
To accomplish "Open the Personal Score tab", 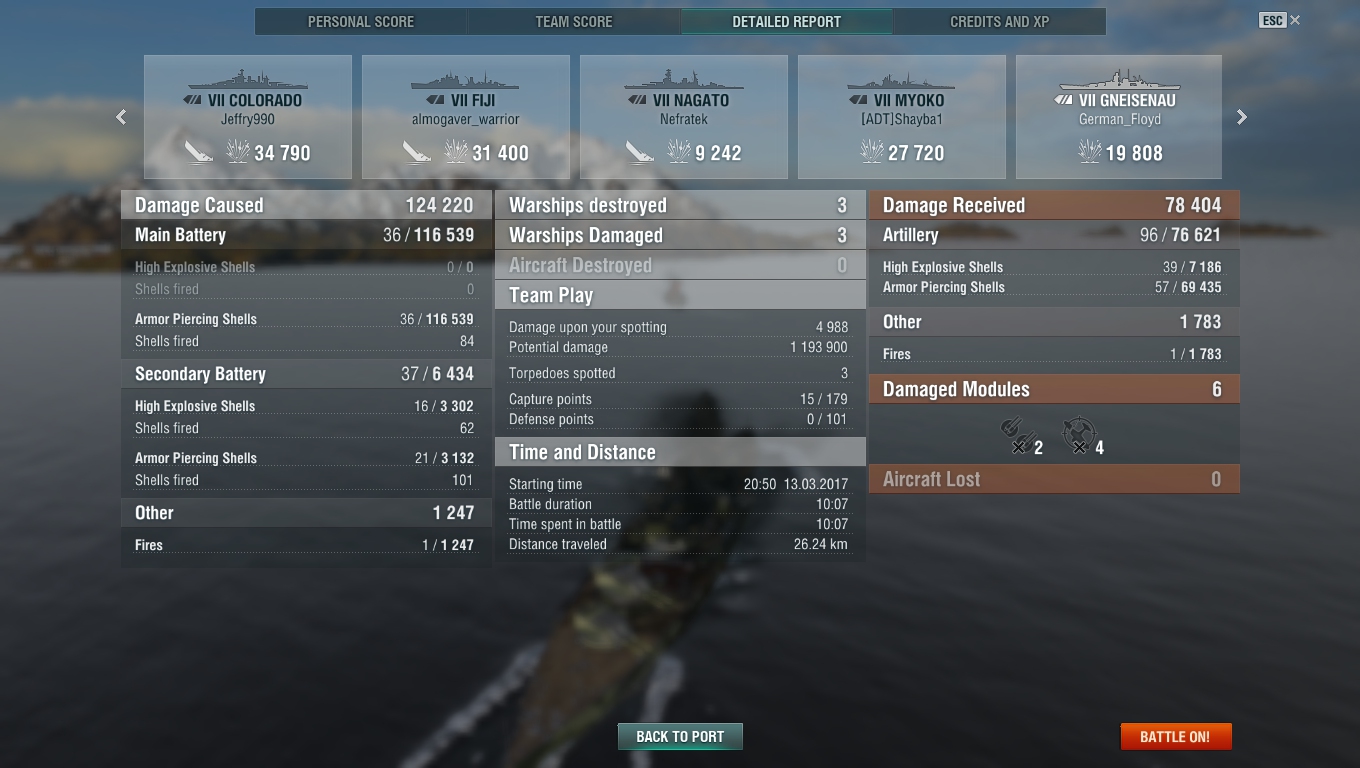I will [x=361, y=21].
